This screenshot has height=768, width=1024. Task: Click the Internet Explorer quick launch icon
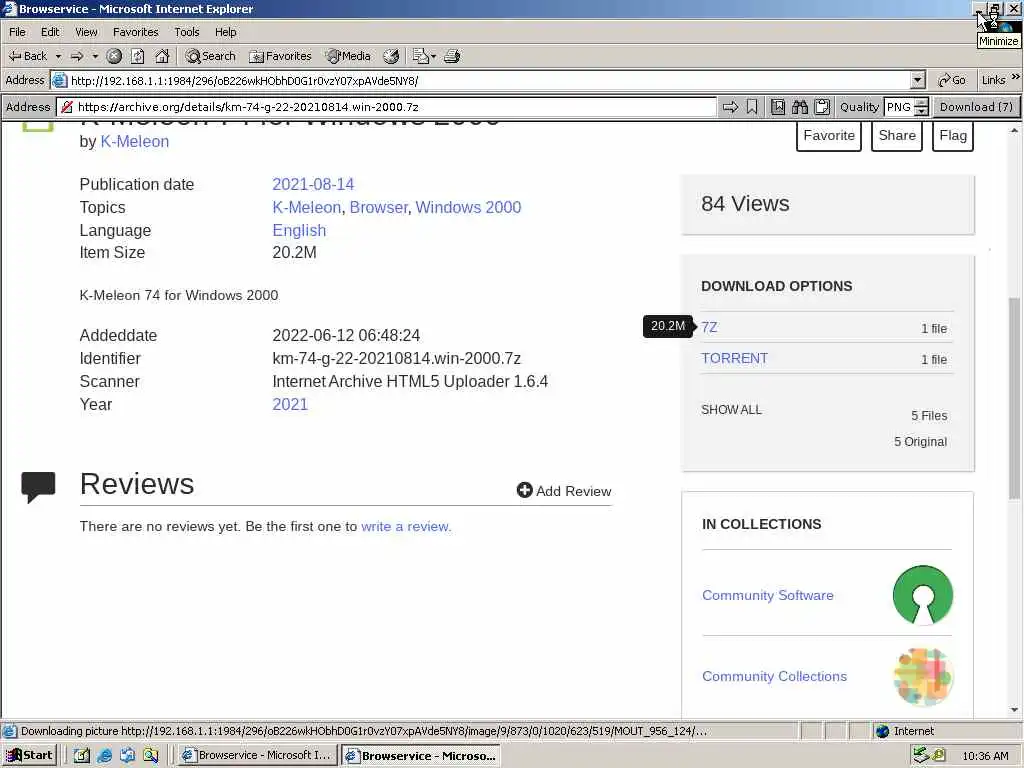104,756
